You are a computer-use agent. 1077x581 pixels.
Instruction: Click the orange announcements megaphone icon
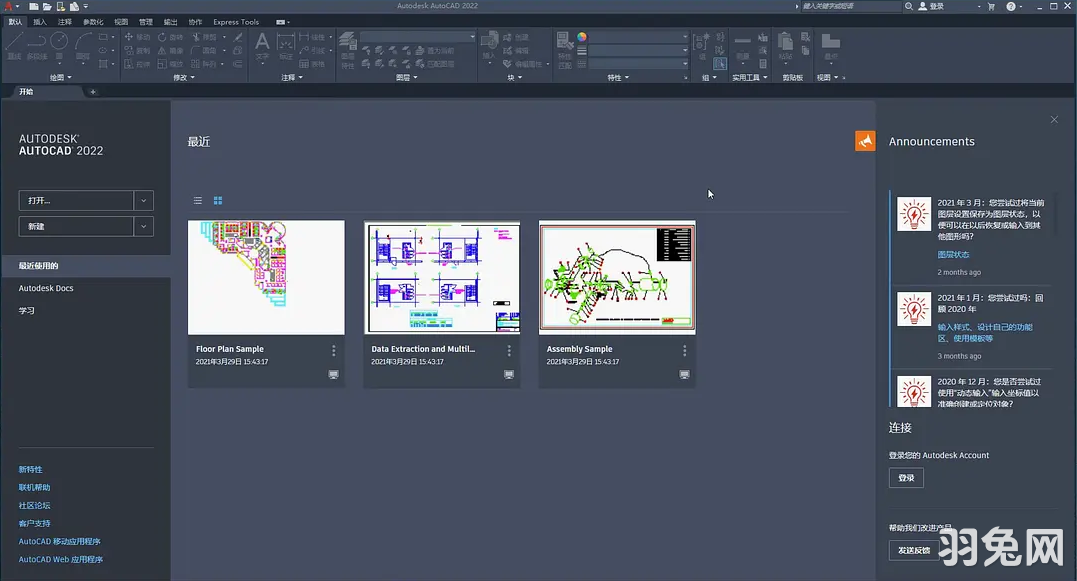pos(865,141)
